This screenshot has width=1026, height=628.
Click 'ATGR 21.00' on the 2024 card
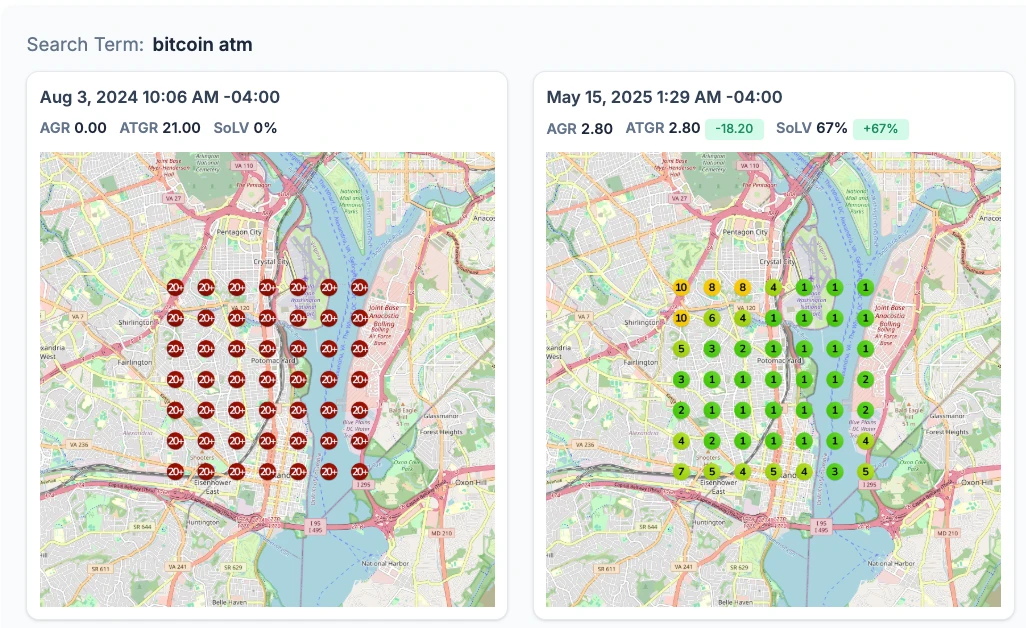pos(160,128)
